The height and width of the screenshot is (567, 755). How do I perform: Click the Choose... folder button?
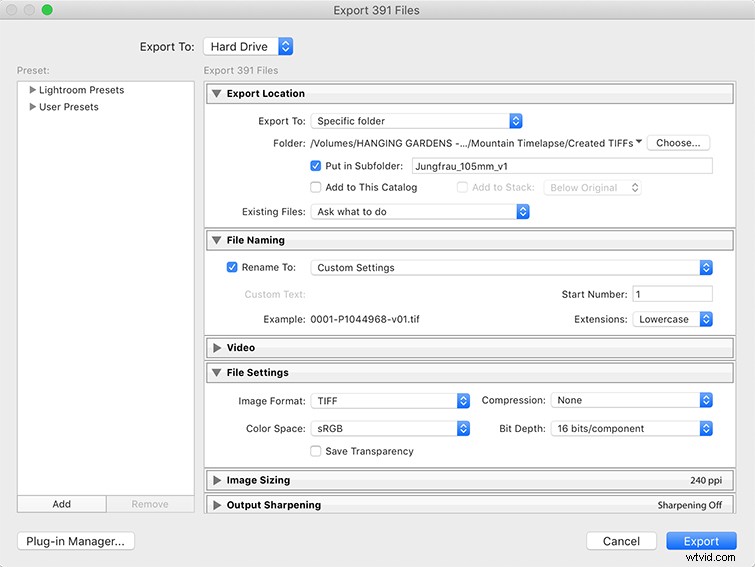click(x=678, y=143)
